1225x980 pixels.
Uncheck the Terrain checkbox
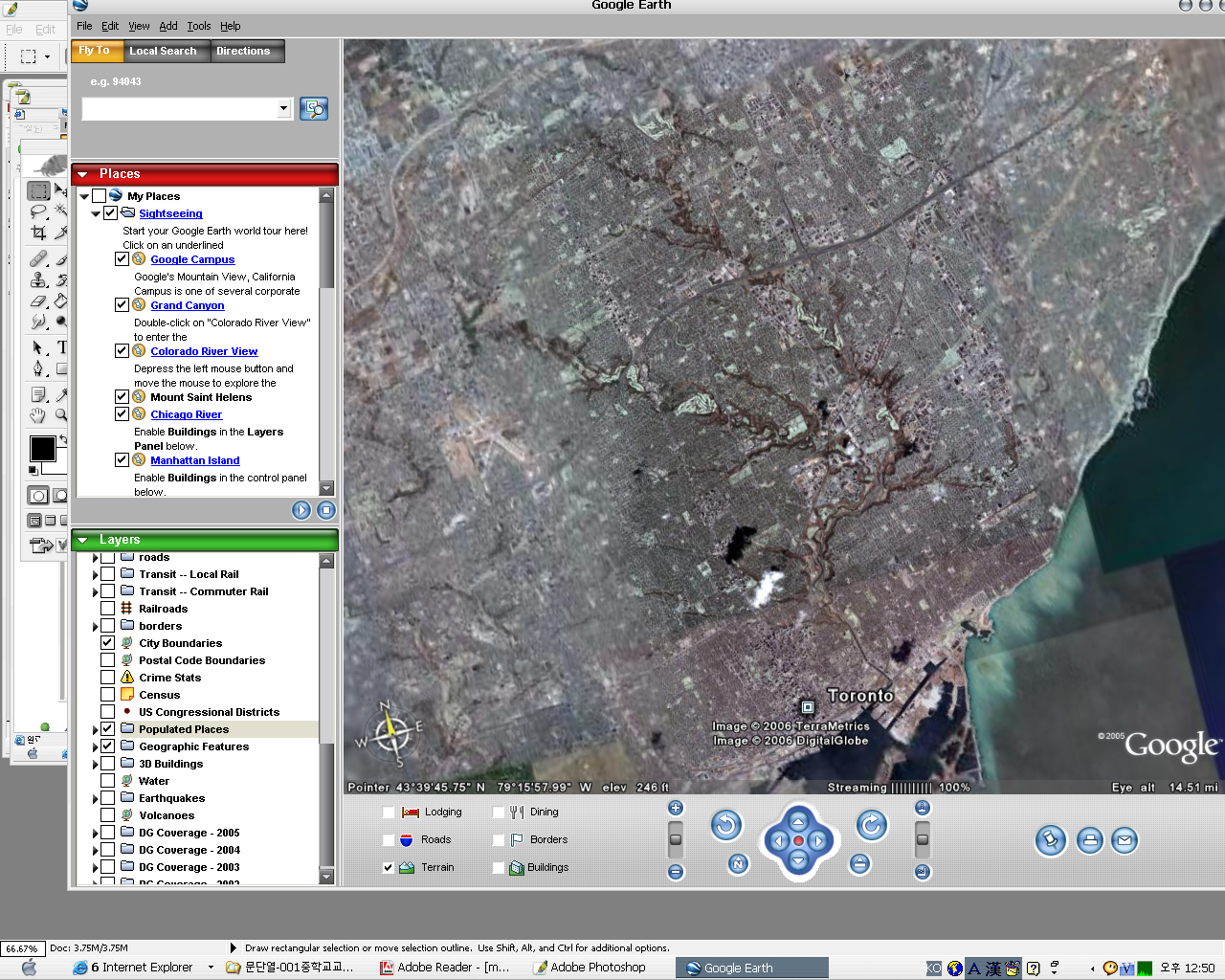[x=388, y=868]
